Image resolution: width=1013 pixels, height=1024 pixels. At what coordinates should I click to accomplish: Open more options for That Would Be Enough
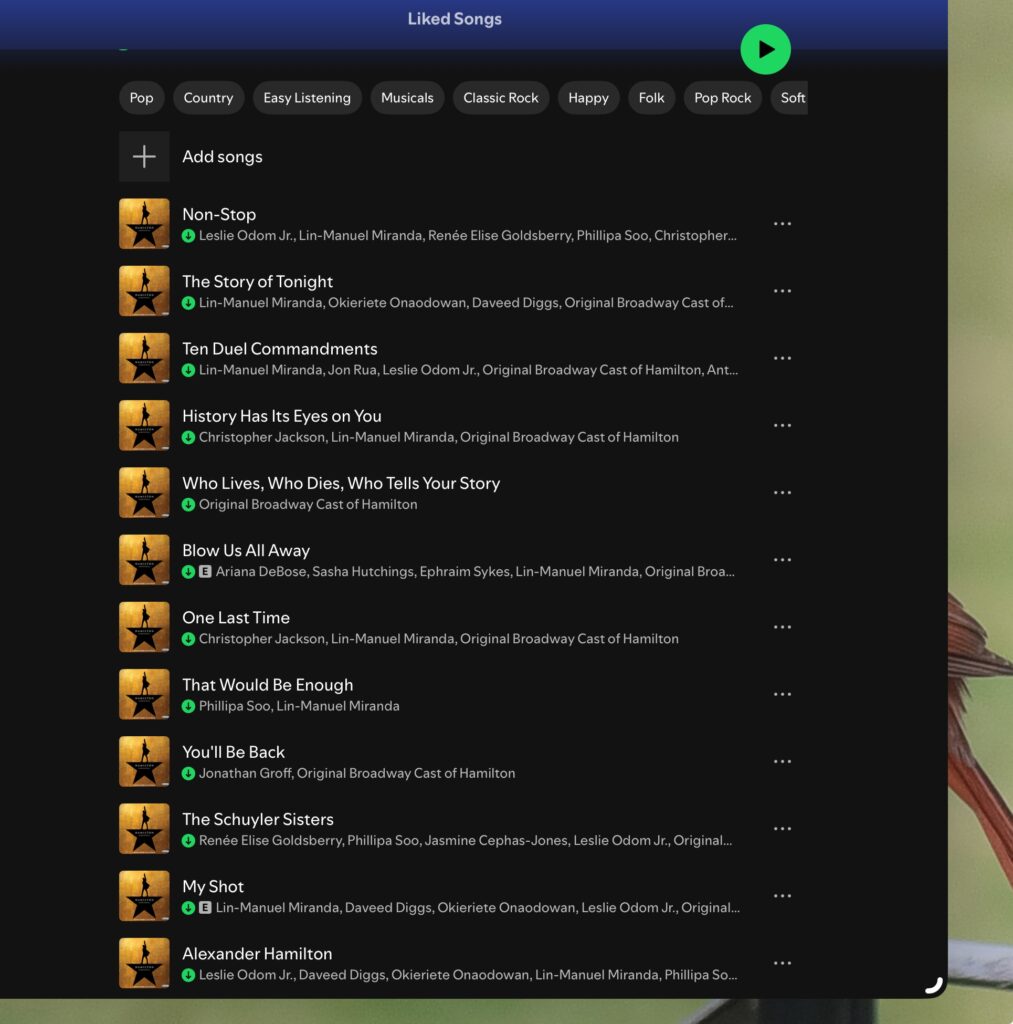tap(782, 695)
